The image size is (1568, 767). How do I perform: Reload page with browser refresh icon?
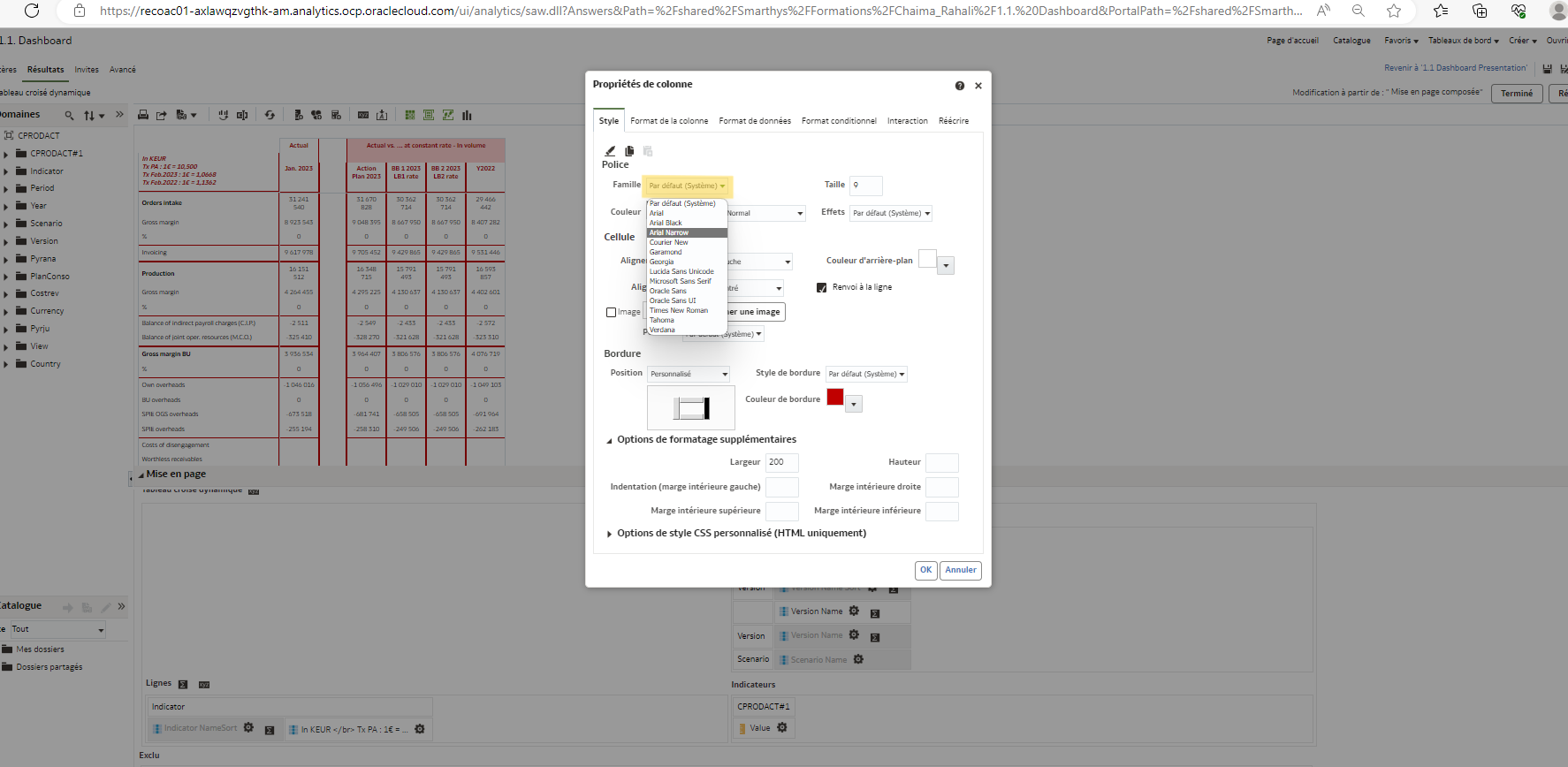[x=32, y=11]
